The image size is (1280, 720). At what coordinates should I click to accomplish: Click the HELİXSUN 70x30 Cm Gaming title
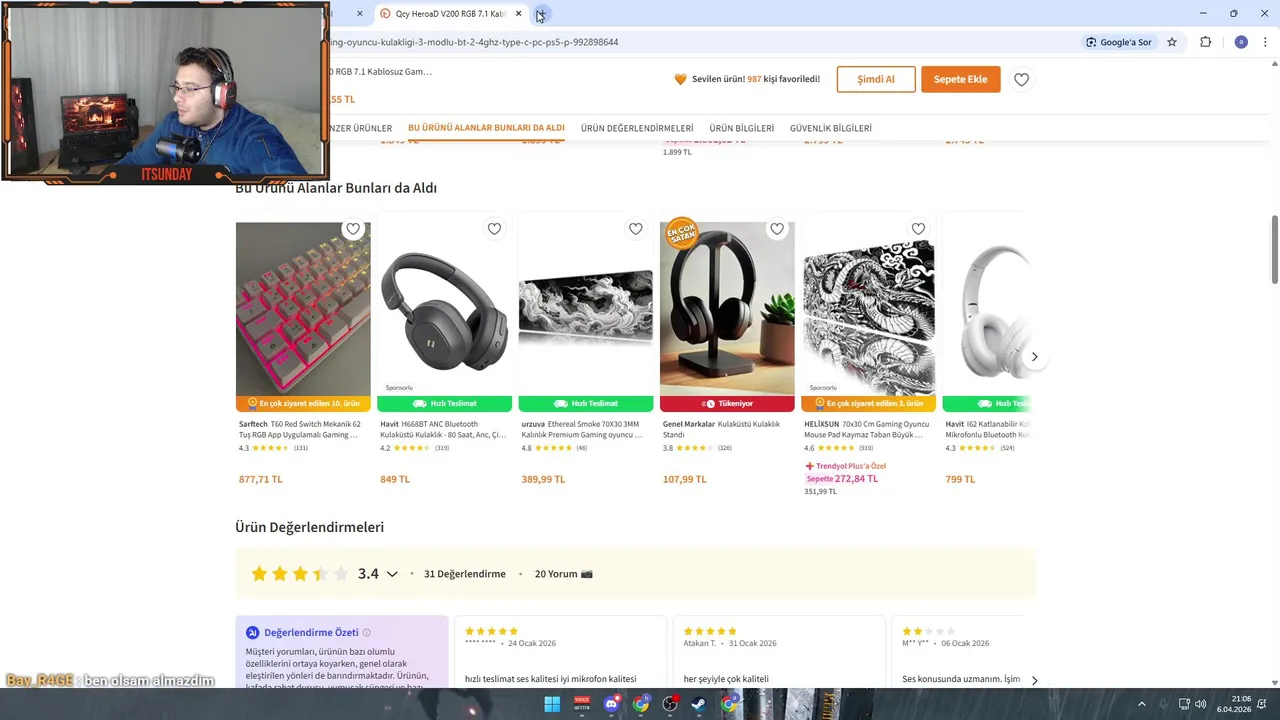[866, 429]
